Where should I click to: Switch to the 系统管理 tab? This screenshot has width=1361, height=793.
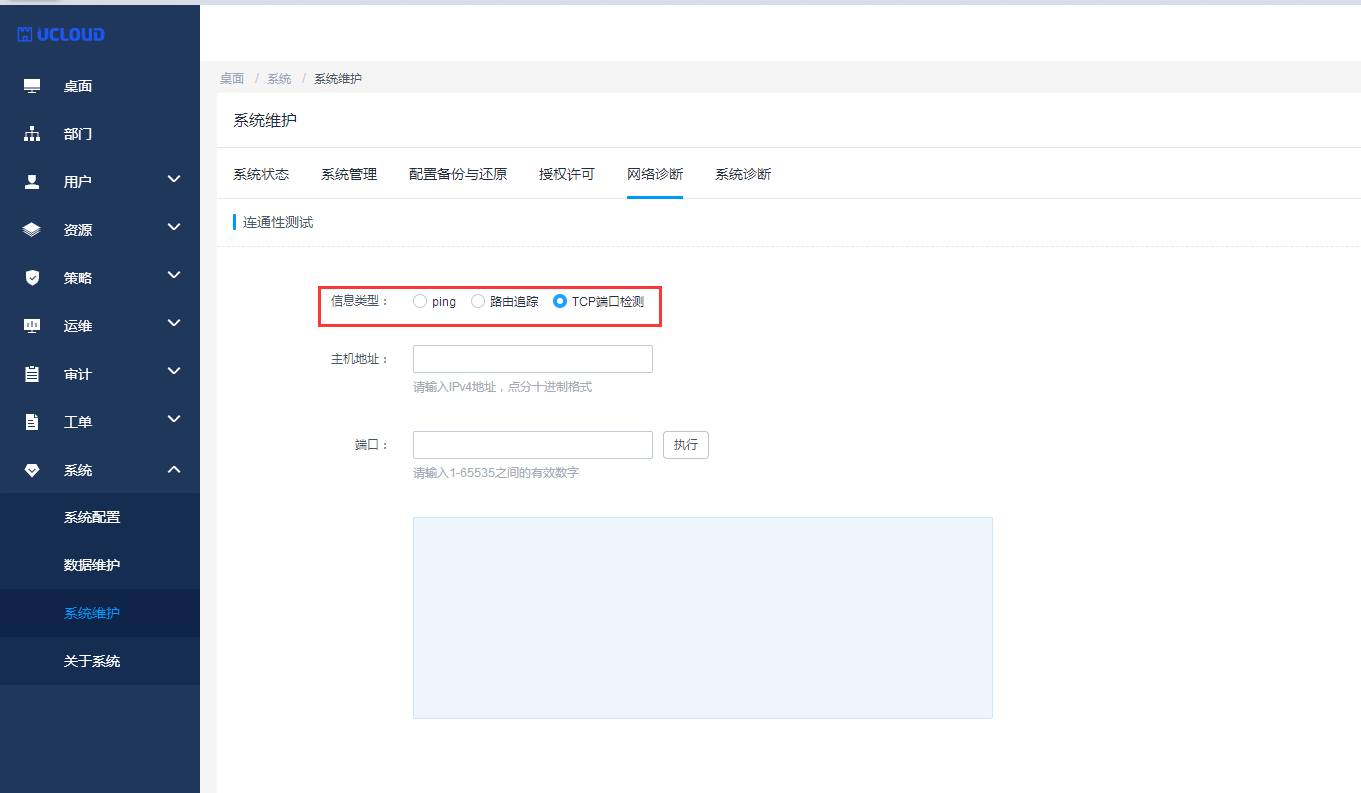click(349, 174)
